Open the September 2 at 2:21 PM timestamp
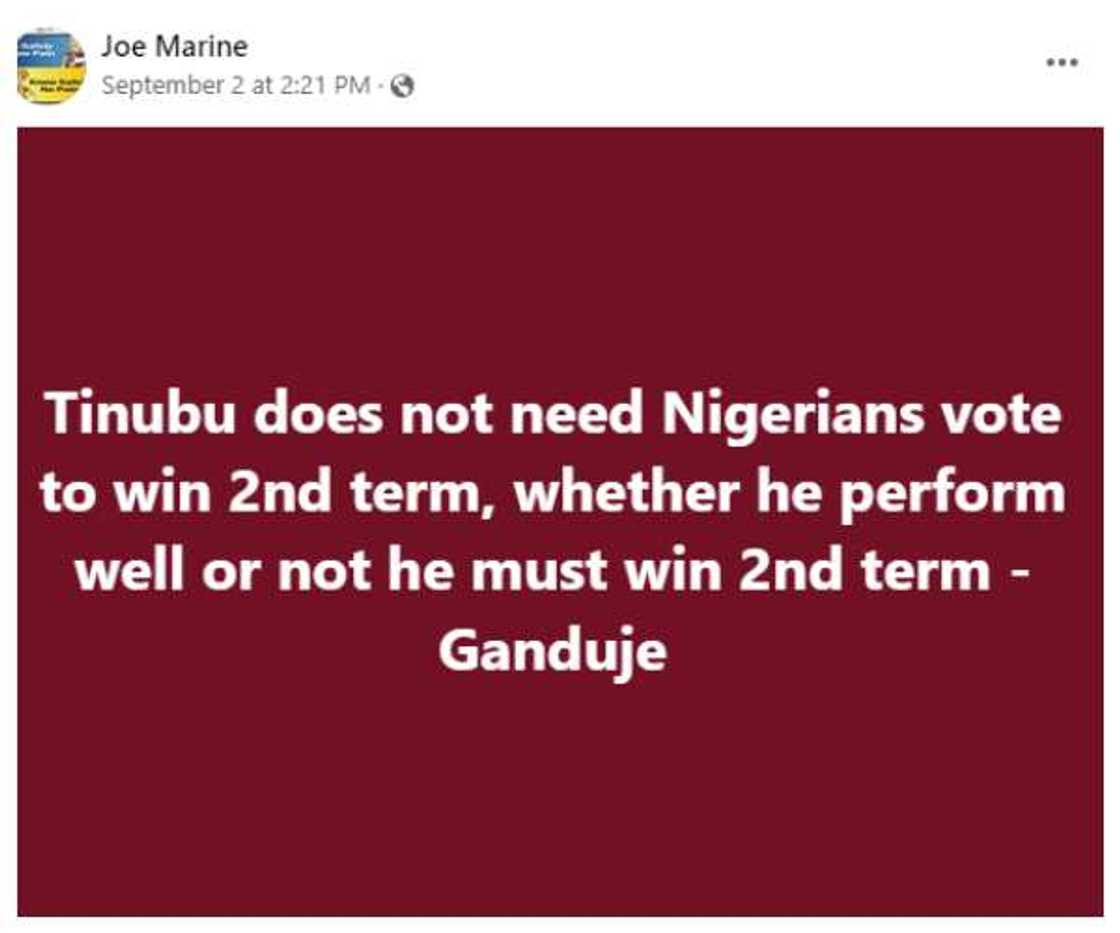1120x933 pixels. pos(236,86)
